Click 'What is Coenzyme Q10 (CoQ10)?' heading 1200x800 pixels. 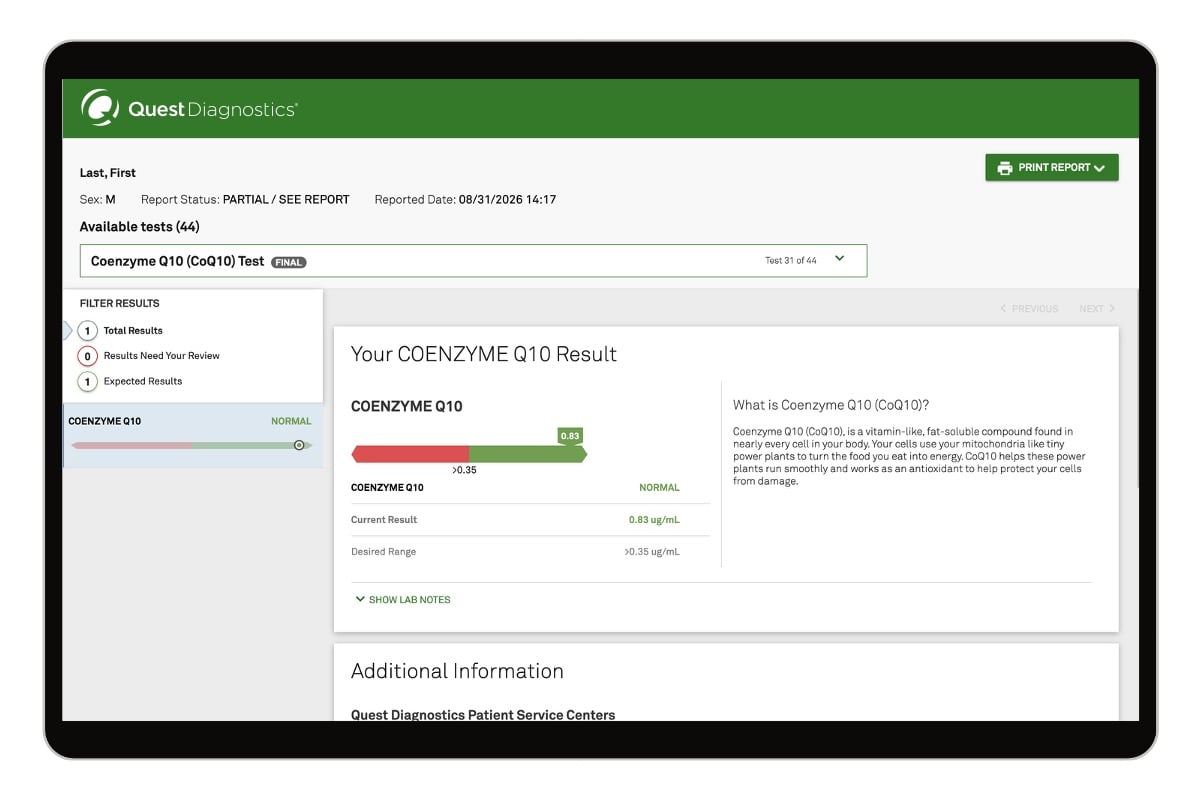[x=831, y=405]
